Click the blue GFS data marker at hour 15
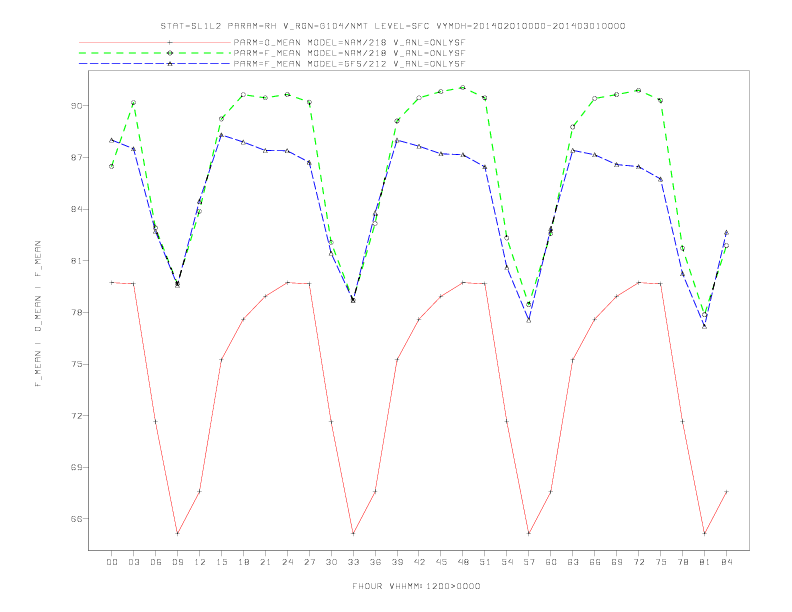 tap(221, 135)
